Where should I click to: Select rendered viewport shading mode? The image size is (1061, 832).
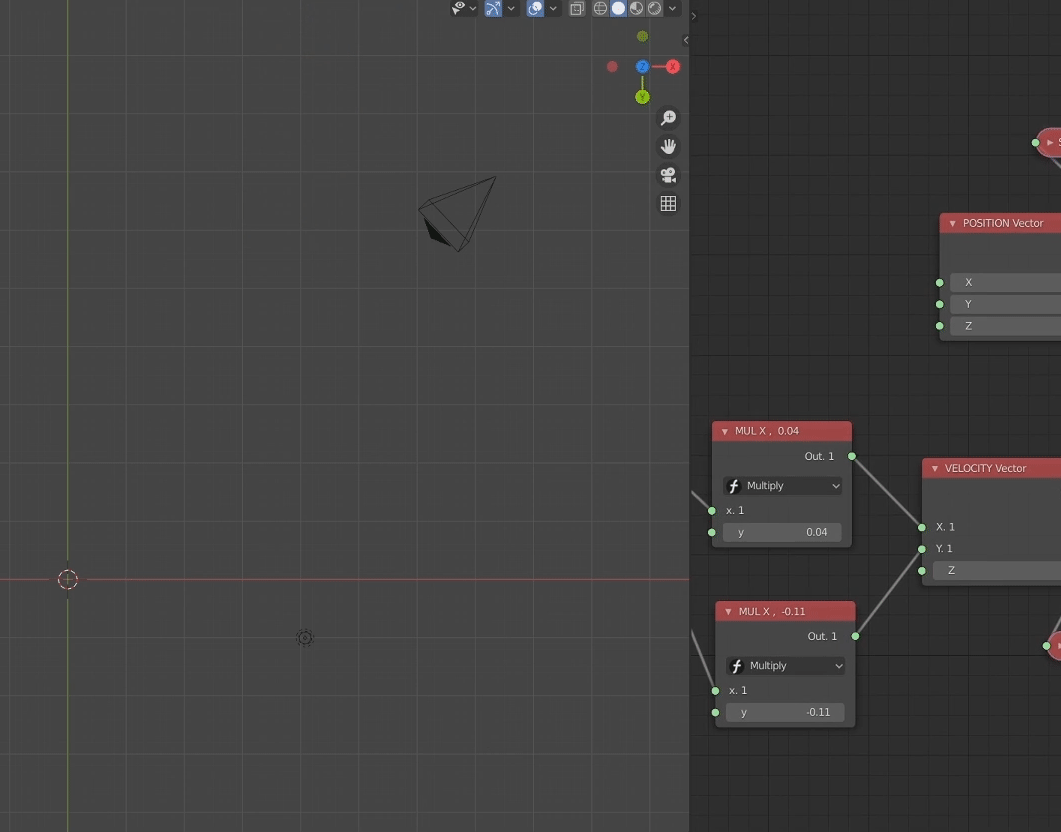pos(654,8)
